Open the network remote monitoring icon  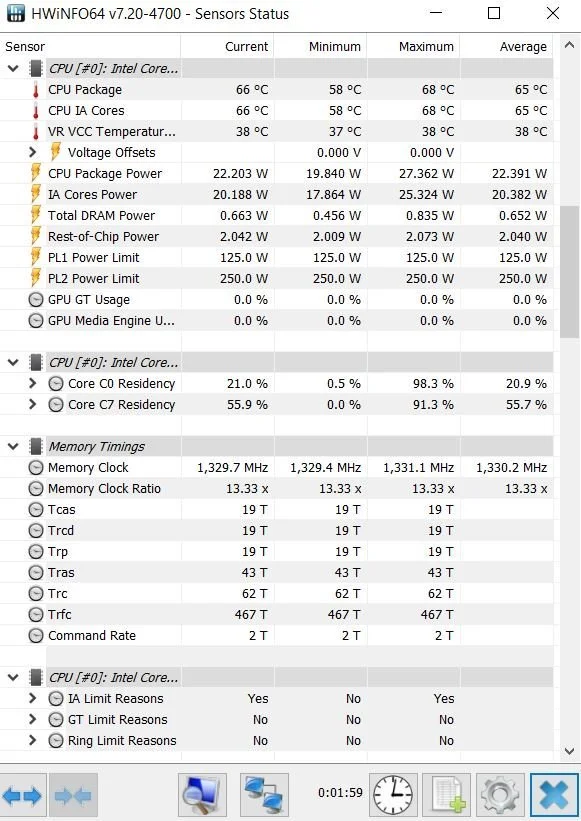click(x=264, y=795)
